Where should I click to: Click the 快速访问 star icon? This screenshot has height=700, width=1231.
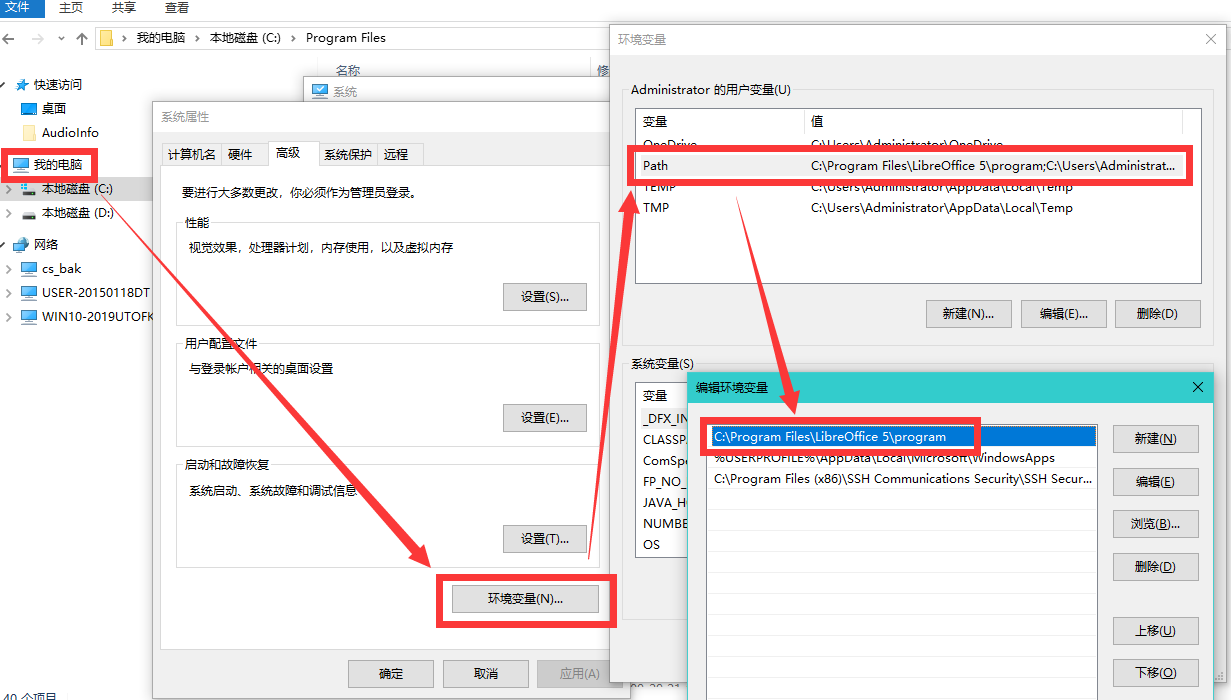tap(21, 85)
